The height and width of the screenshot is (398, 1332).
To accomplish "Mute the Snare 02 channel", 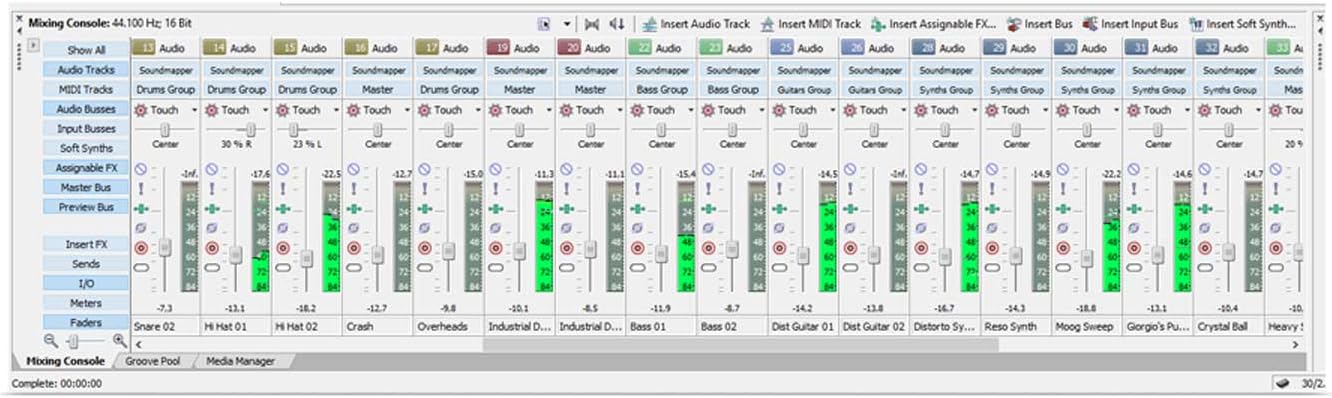I will click(x=141, y=169).
